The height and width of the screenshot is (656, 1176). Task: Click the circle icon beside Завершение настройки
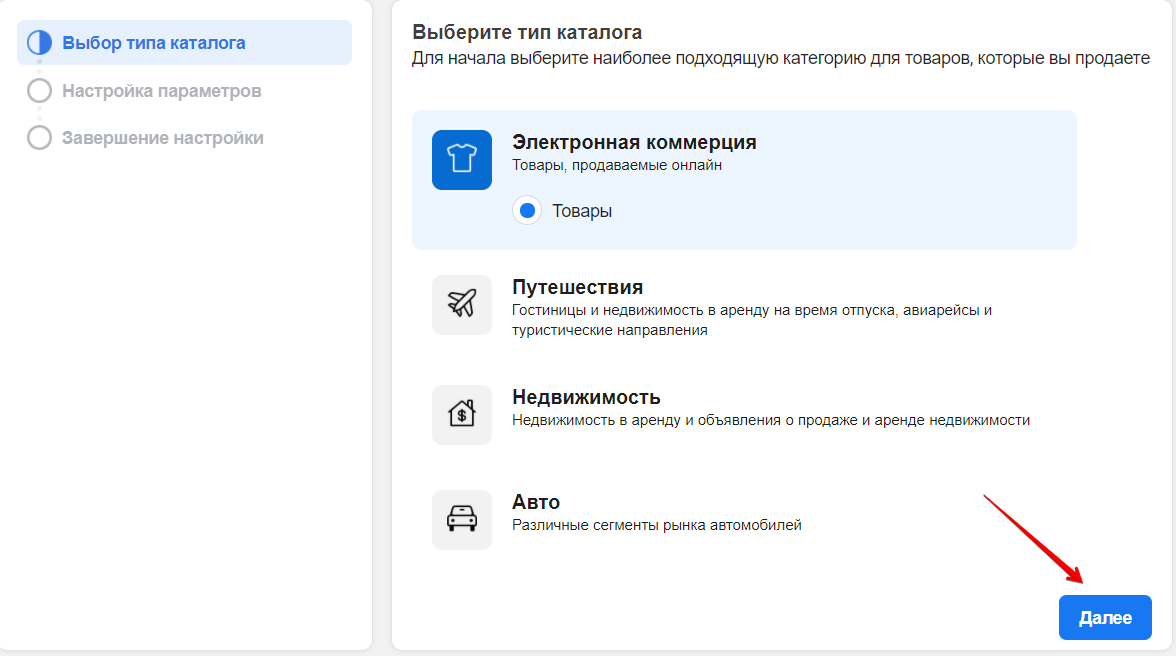point(39,138)
